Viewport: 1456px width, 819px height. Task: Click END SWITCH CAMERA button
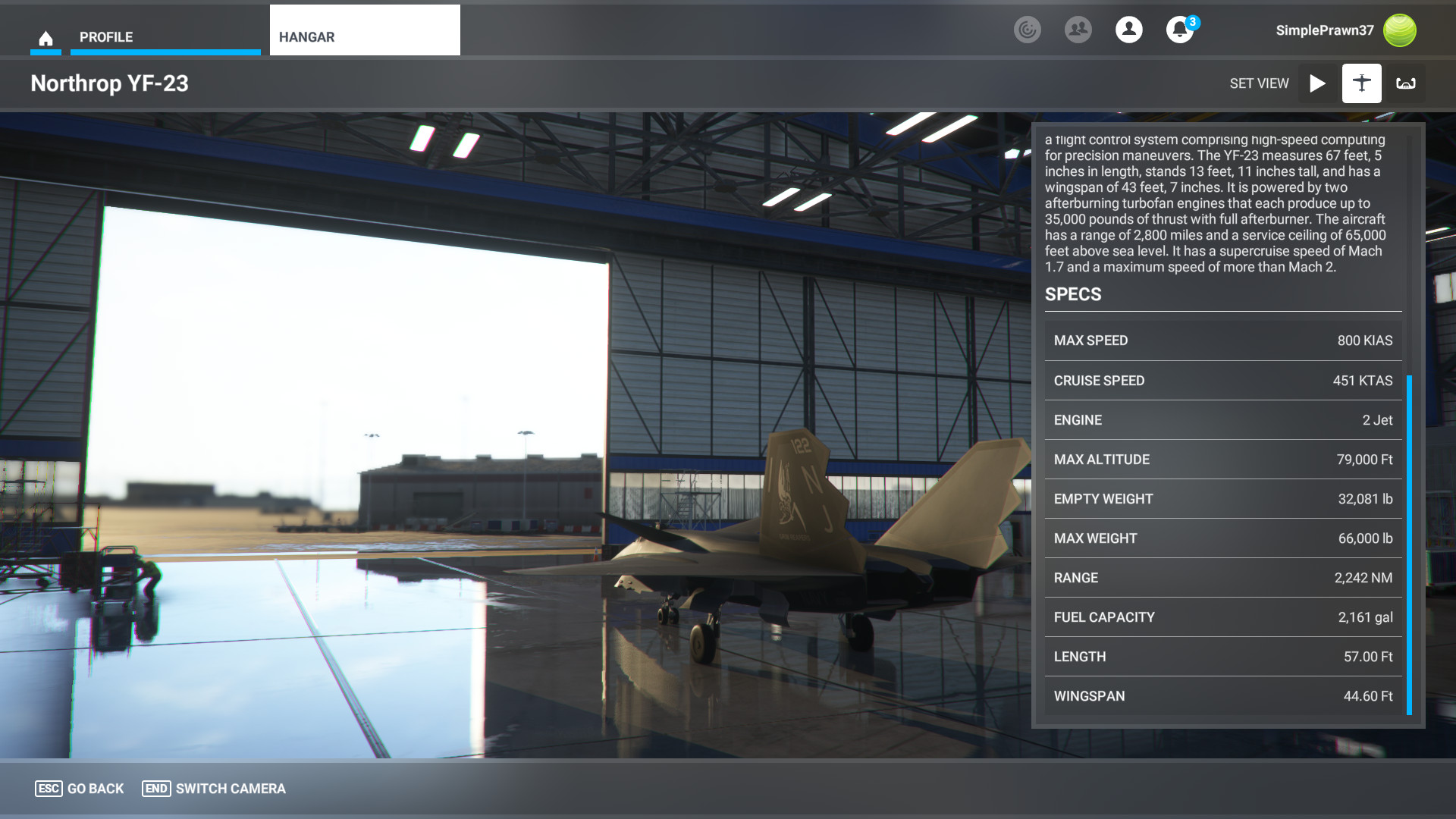point(214,789)
